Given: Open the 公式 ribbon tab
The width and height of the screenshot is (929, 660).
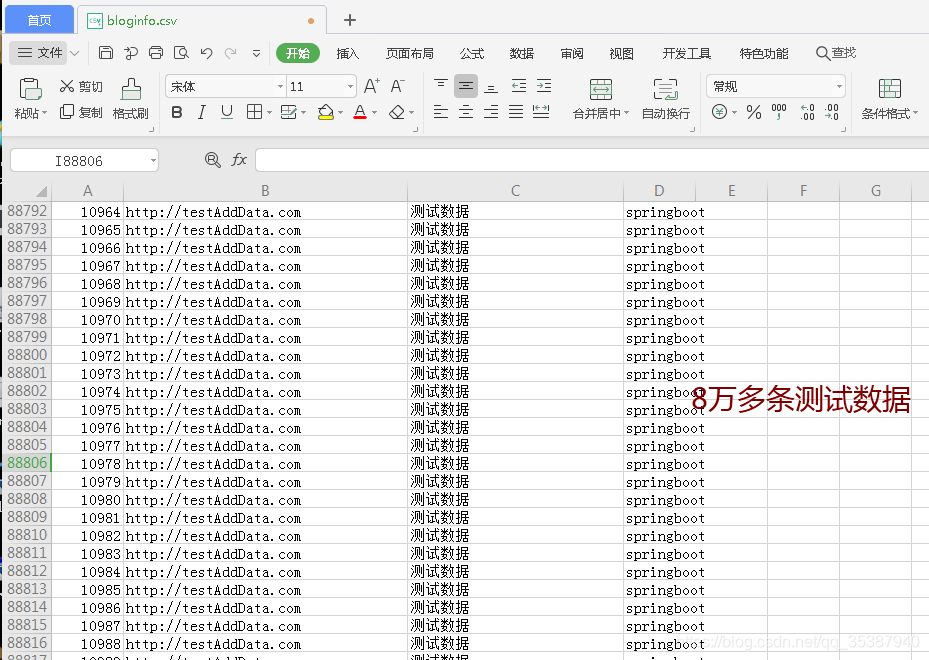Looking at the screenshot, I should 472,53.
